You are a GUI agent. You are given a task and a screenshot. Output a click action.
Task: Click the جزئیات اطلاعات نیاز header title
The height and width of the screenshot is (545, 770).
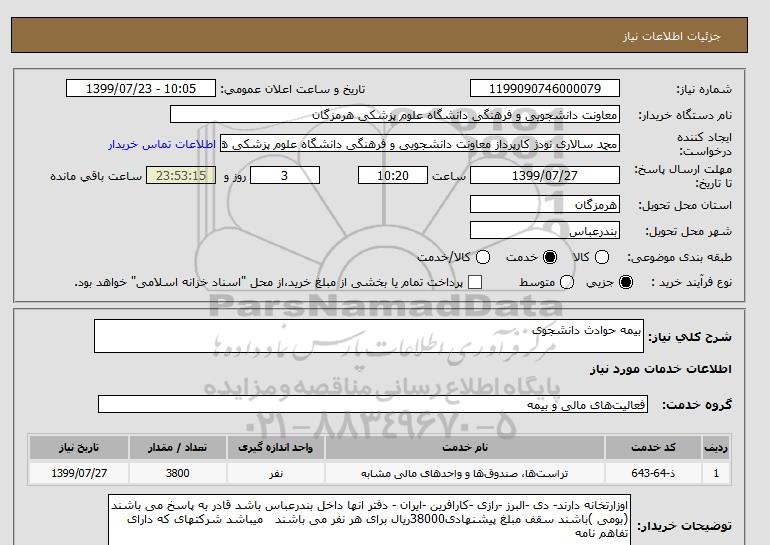pyautogui.click(x=671, y=36)
